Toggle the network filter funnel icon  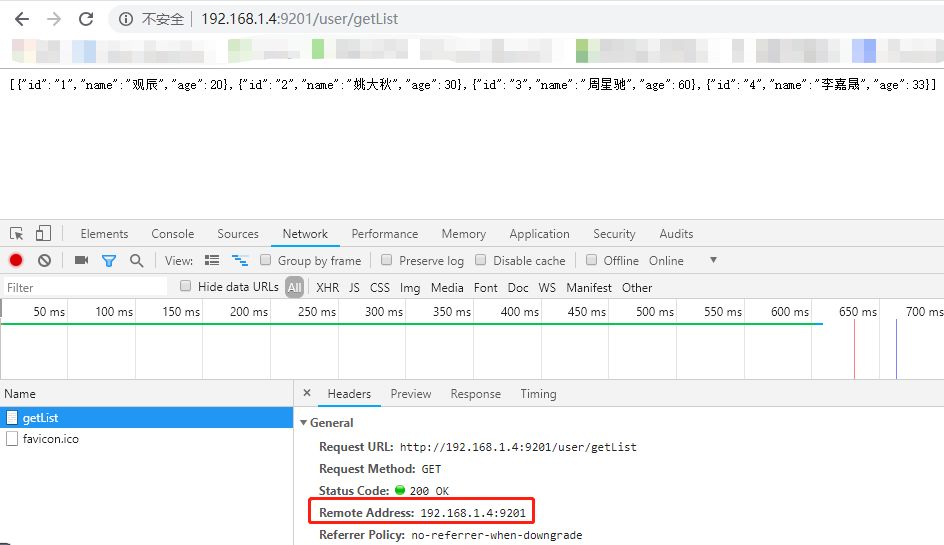(x=109, y=261)
